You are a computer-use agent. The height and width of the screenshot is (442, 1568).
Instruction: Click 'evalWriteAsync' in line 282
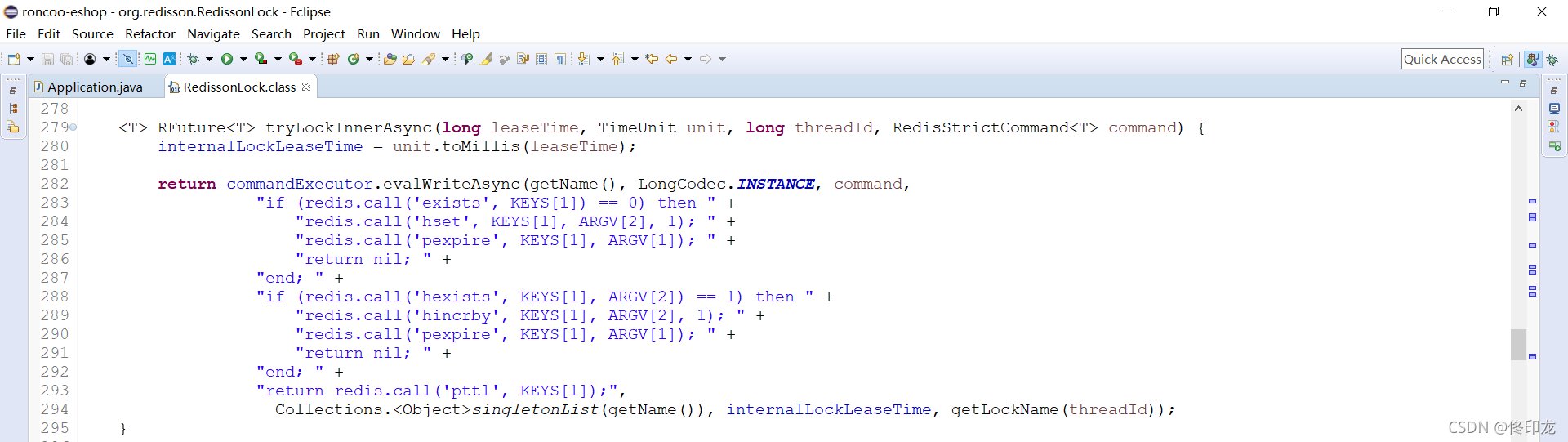[x=452, y=184]
